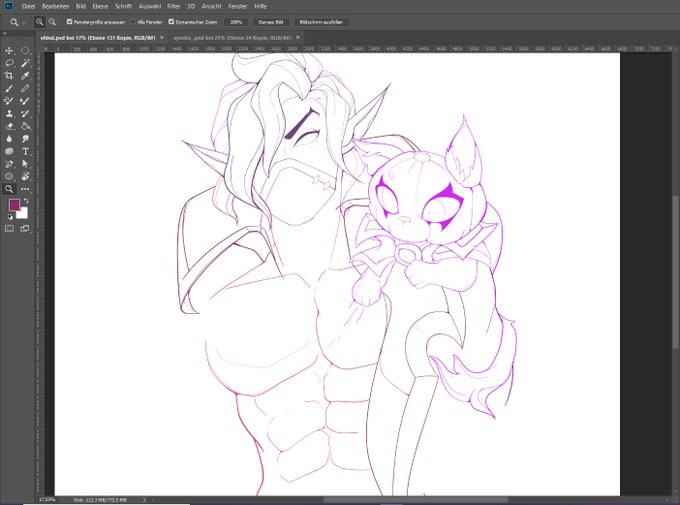Screen dimensions: 680x505
Task: Click the zoom percentage field in status bar
Action: (x=47, y=500)
